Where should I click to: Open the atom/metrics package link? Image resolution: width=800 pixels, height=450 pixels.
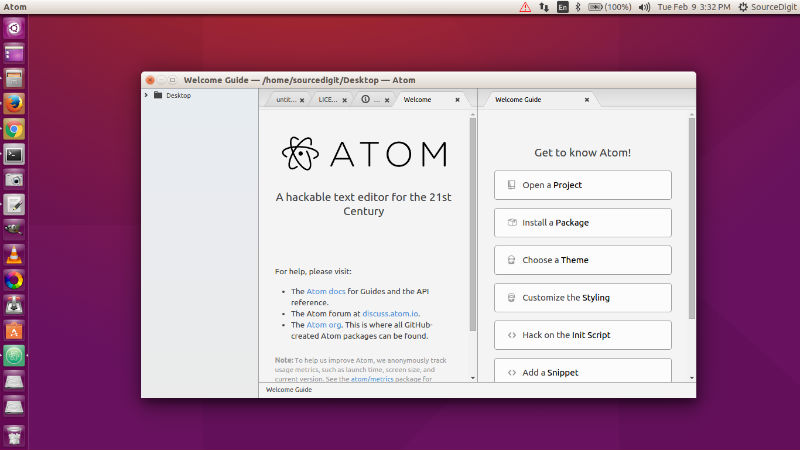[x=372, y=379]
